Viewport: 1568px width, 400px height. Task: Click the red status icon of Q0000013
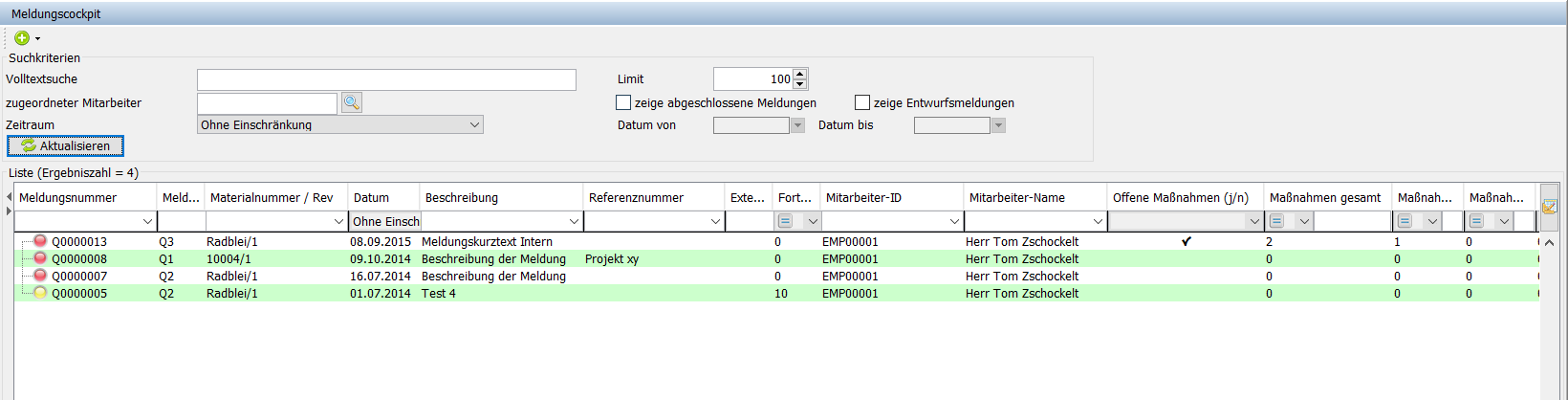[x=40, y=241]
